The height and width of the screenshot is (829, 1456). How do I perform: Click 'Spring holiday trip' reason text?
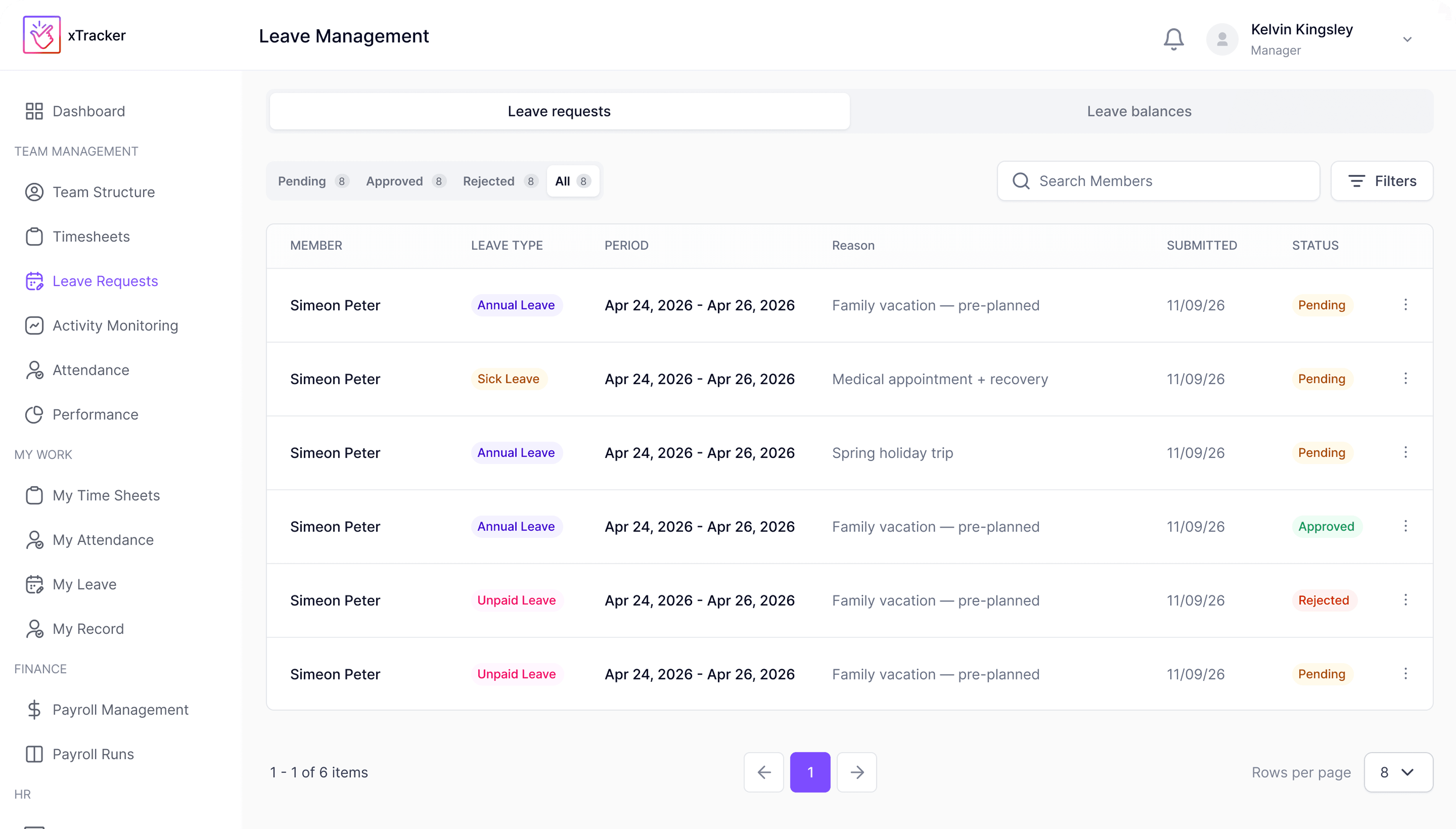click(x=892, y=453)
